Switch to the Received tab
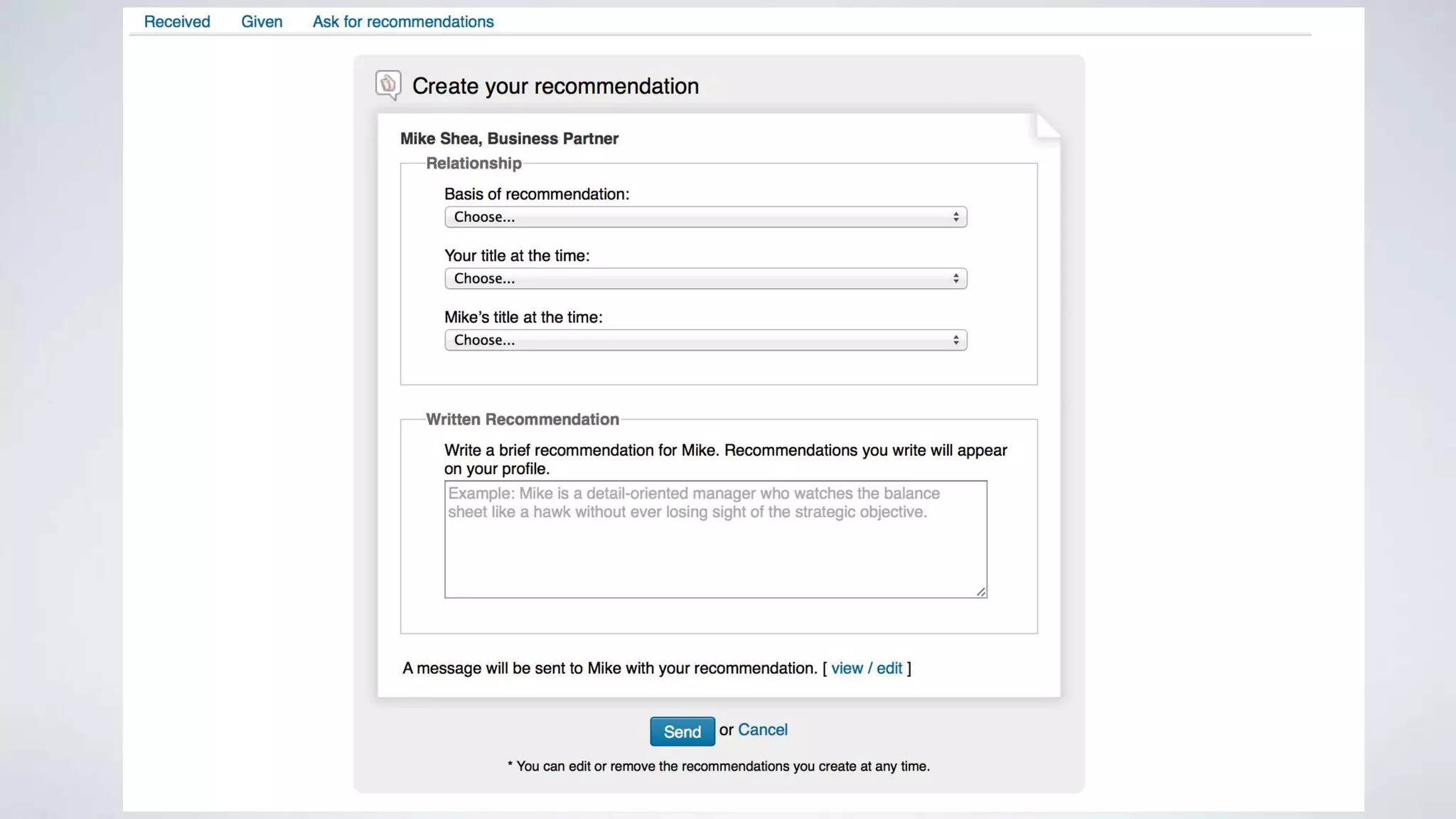 tap(177, 22)
